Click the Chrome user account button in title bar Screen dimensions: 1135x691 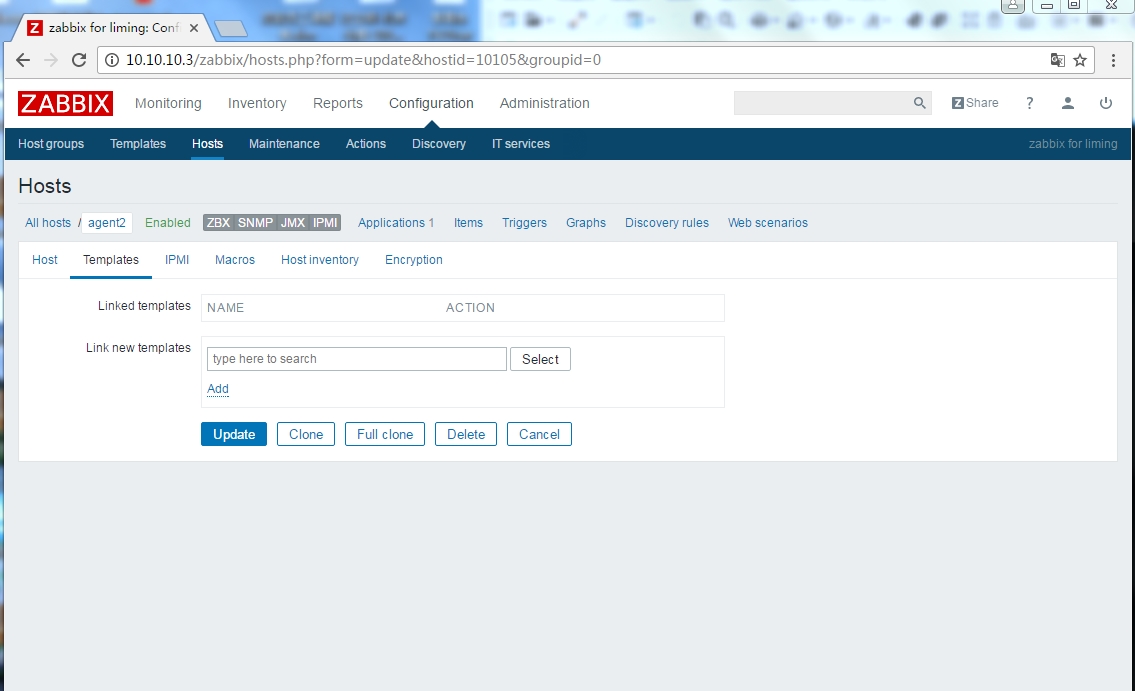click(1013, 6)
